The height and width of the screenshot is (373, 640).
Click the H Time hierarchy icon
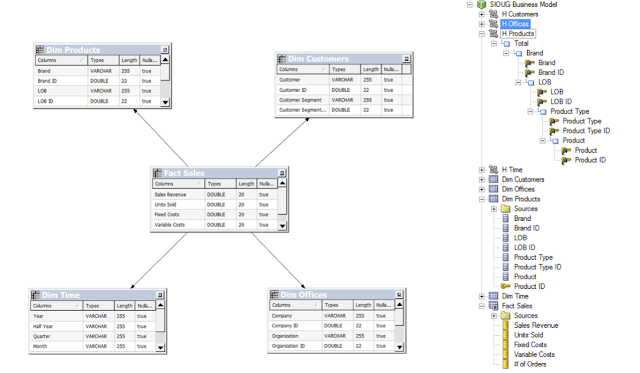point(493,169)
